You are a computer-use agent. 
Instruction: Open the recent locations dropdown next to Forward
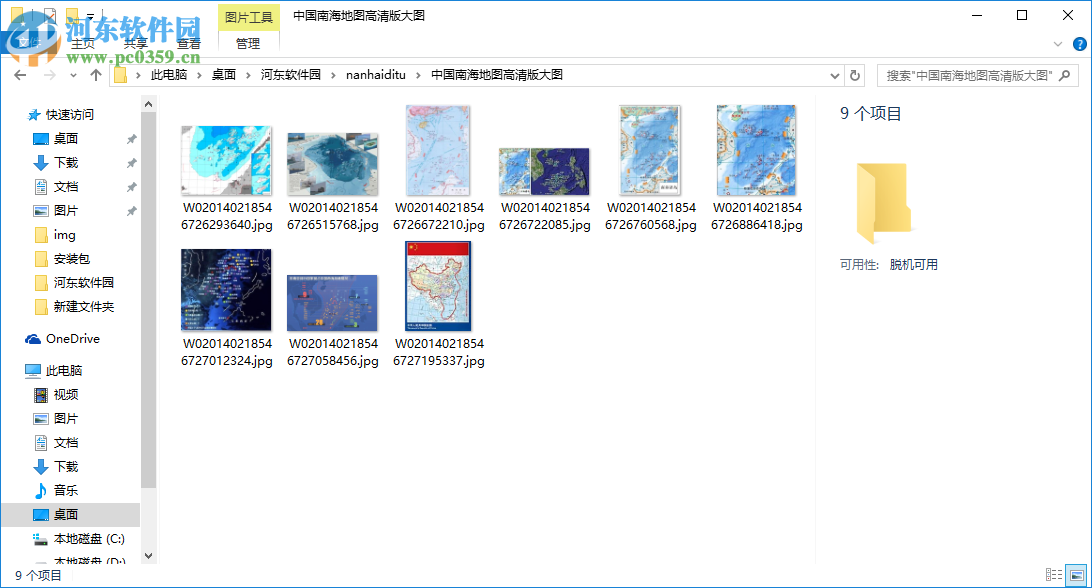[71, 75]
